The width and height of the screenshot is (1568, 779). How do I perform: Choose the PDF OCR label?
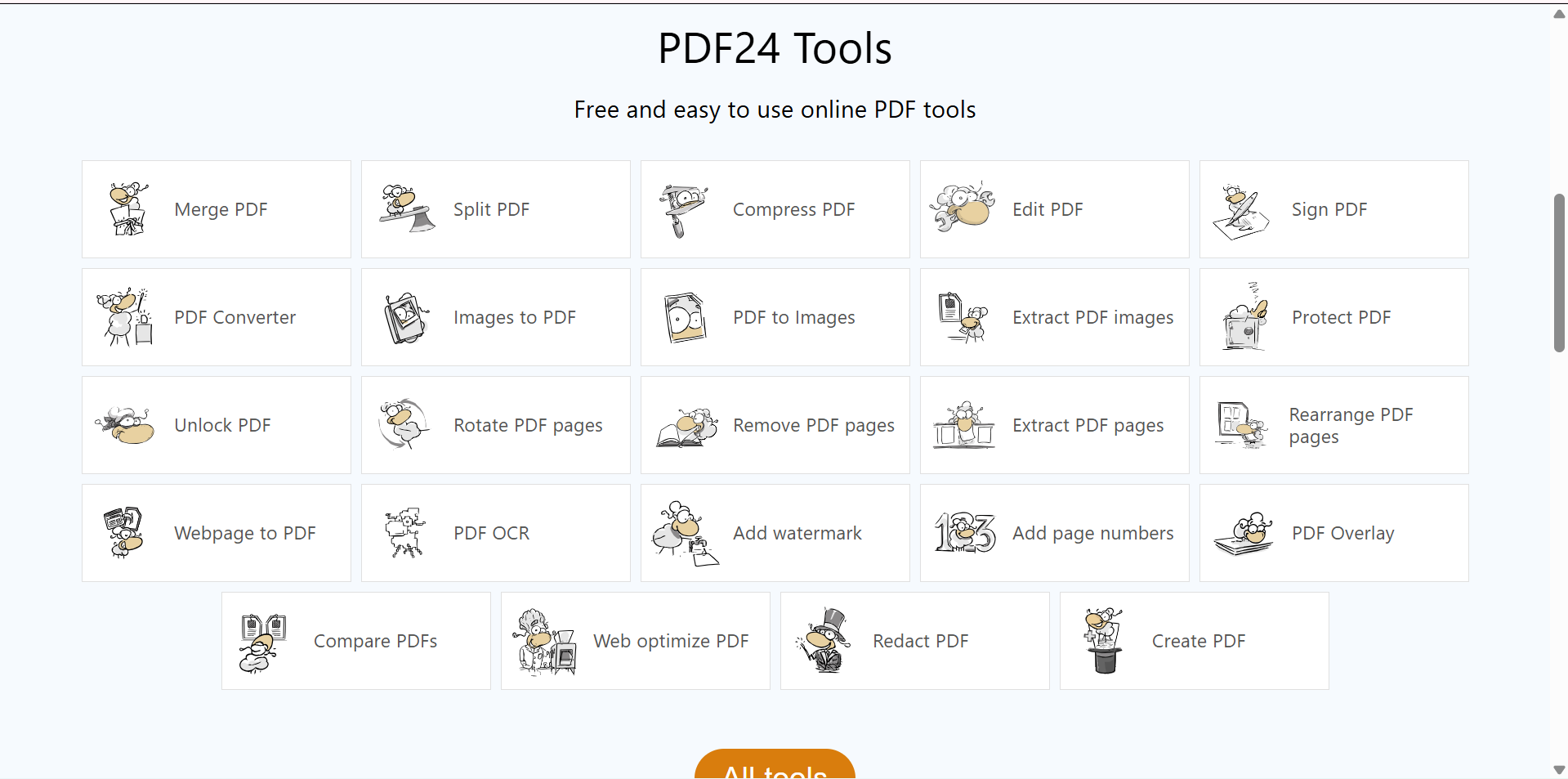(491, 533)
